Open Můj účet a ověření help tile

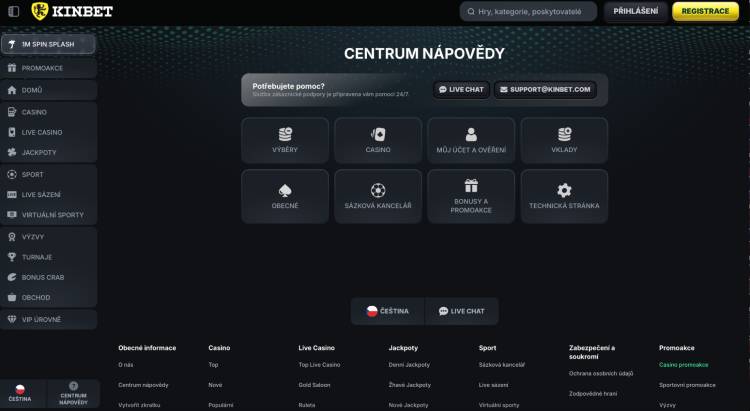[471, 140]
